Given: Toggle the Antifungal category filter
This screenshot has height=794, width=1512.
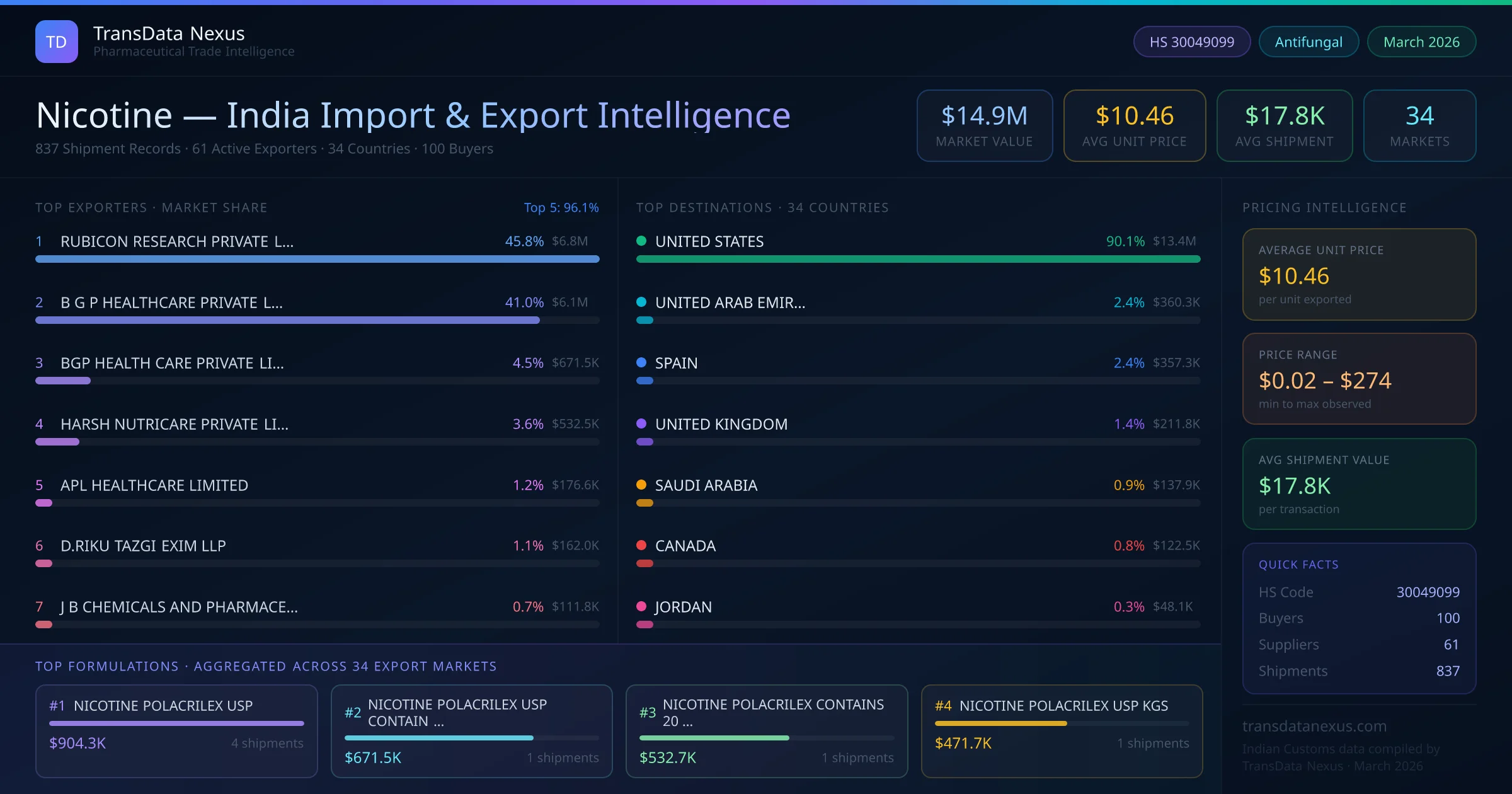Looking at the screenshot, I should [1308, 42].
